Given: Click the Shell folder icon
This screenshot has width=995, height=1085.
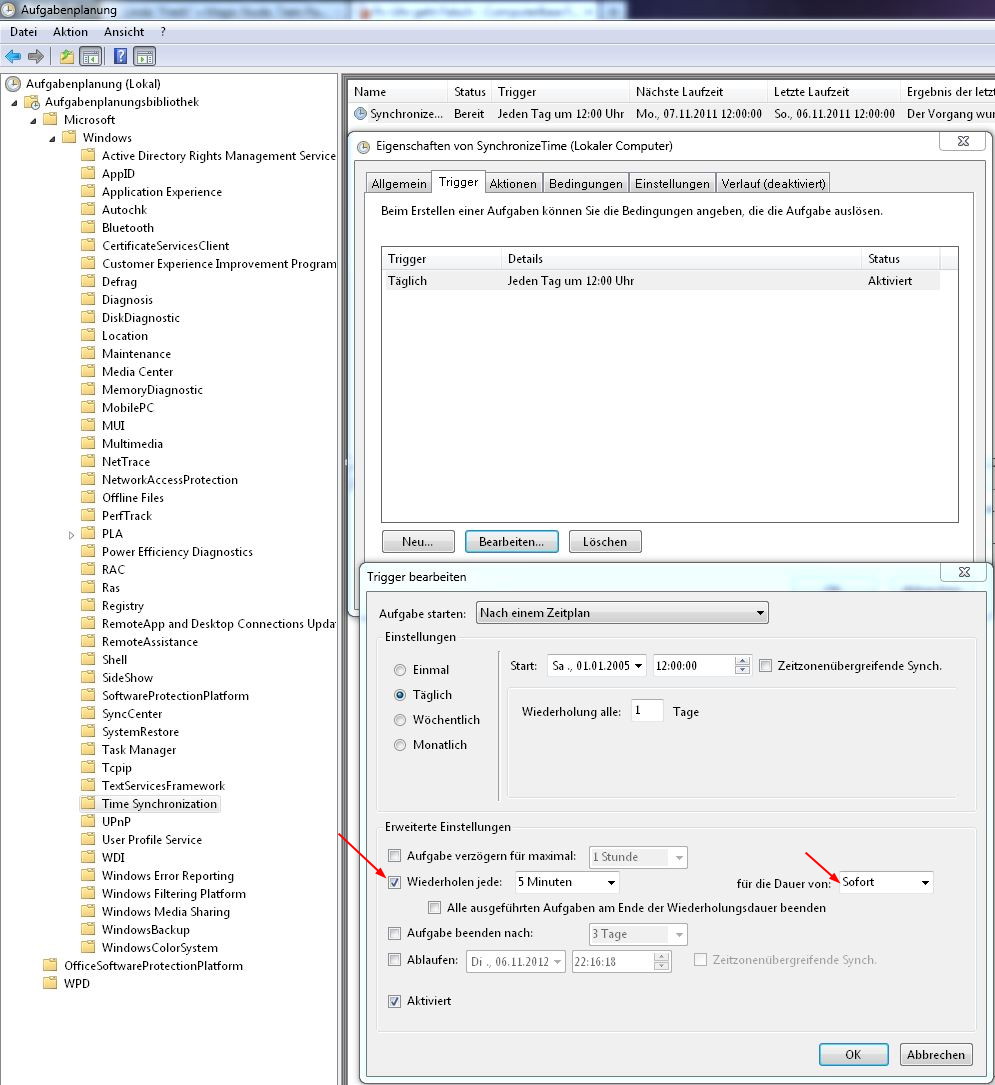Looking at the screenshot, I should pyautogui.click(x=88, y=659).
